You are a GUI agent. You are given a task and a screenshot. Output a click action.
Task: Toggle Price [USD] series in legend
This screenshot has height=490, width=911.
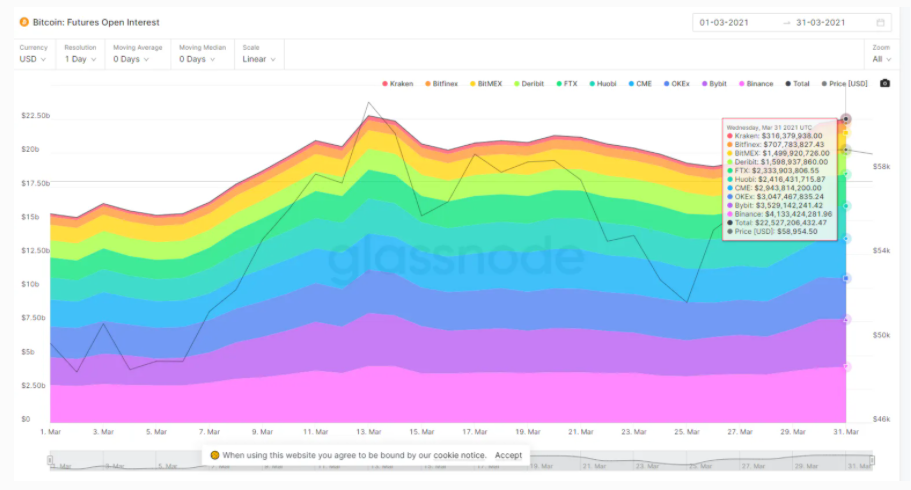click(x=844, y=84)
